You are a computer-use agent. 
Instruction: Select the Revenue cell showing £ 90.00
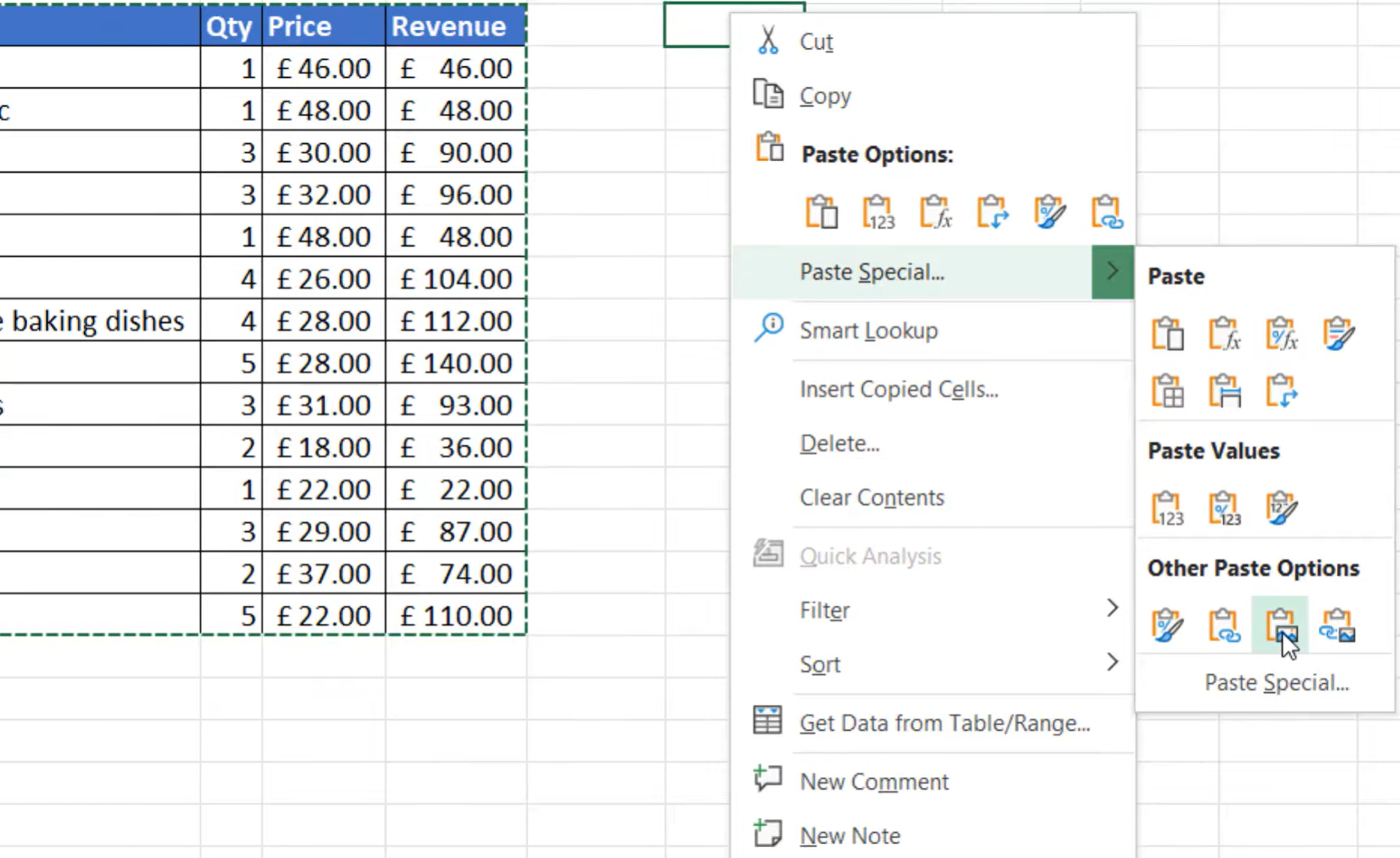point(456,152)
